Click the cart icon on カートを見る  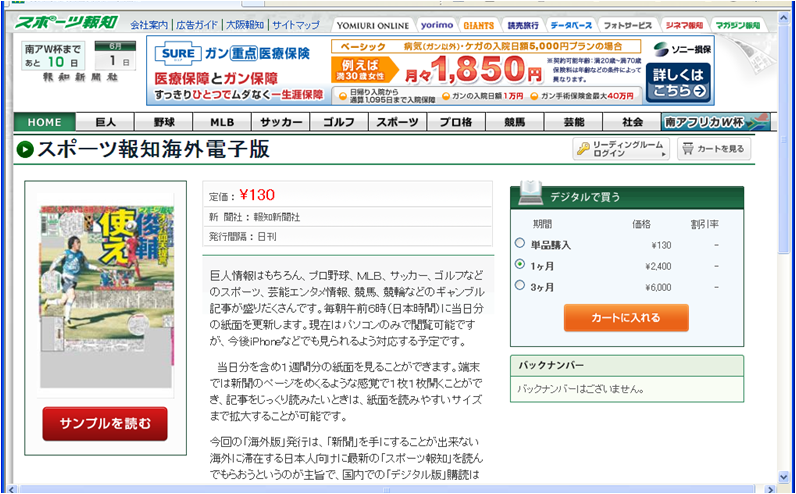tap(688, 149)
